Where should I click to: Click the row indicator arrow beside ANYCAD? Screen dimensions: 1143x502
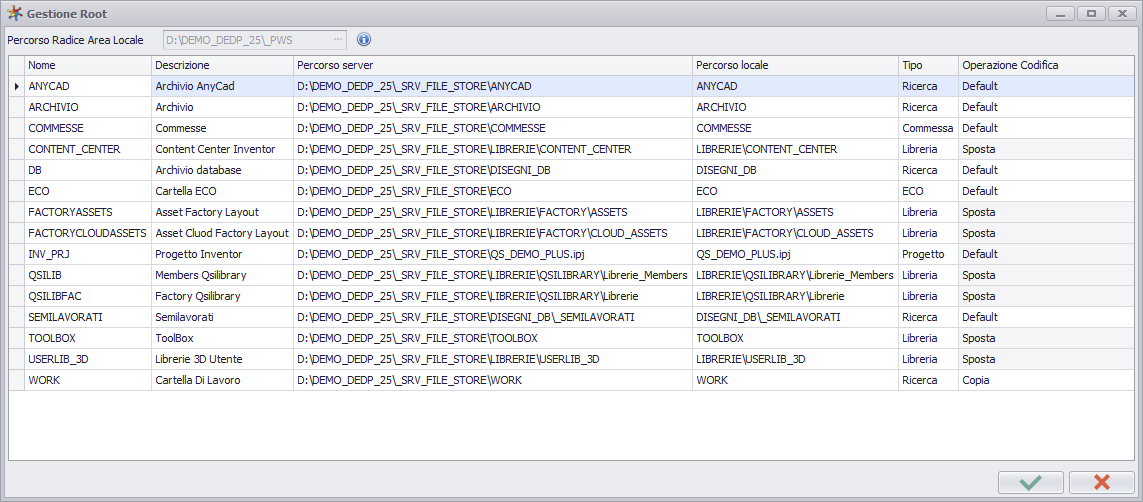17,86
